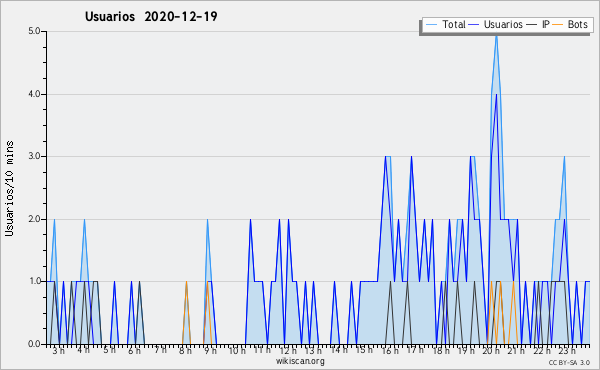Click the Total peak of 5 after 20 h

496,36
